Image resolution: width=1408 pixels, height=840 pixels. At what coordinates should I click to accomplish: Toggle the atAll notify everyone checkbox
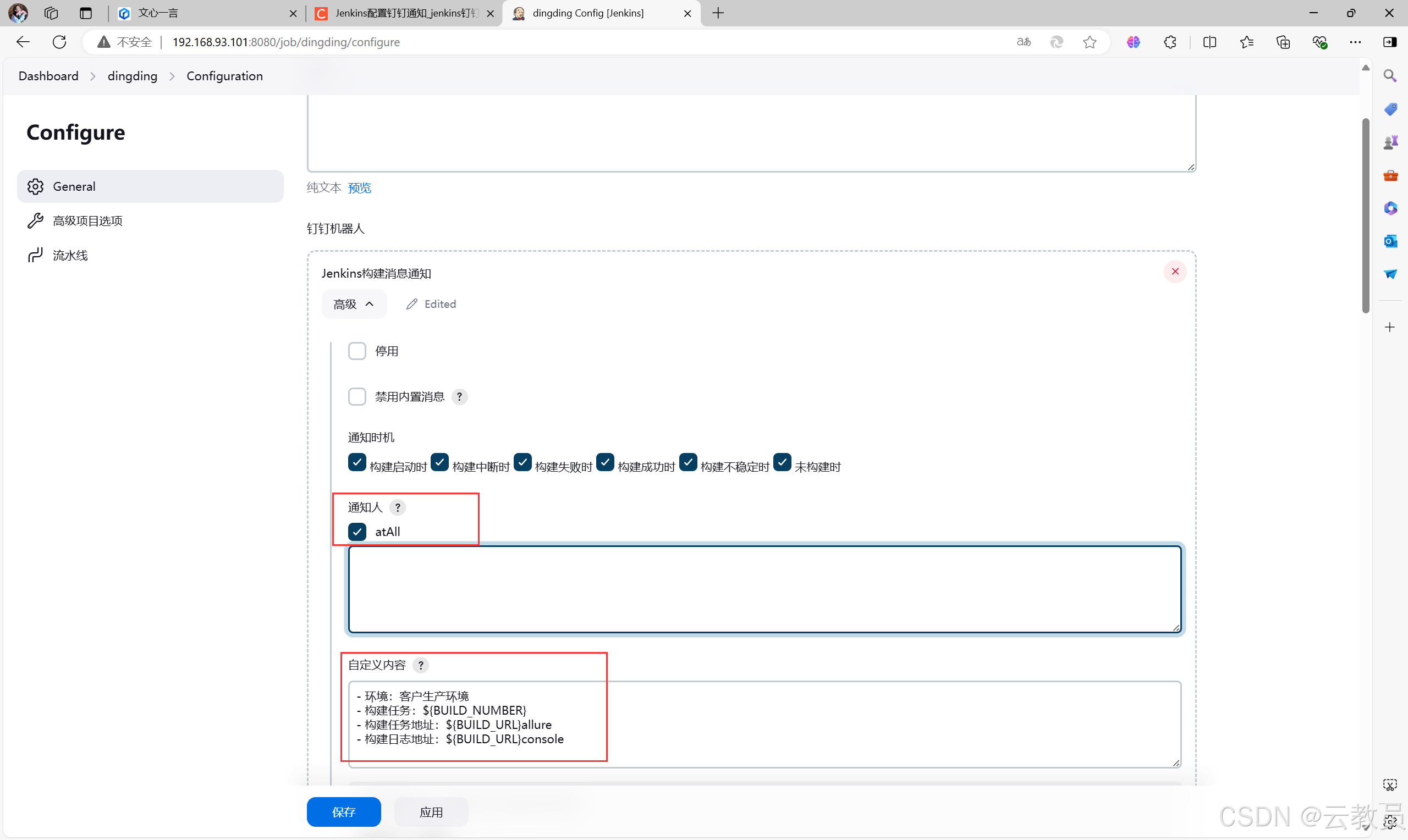click(358, 530)
